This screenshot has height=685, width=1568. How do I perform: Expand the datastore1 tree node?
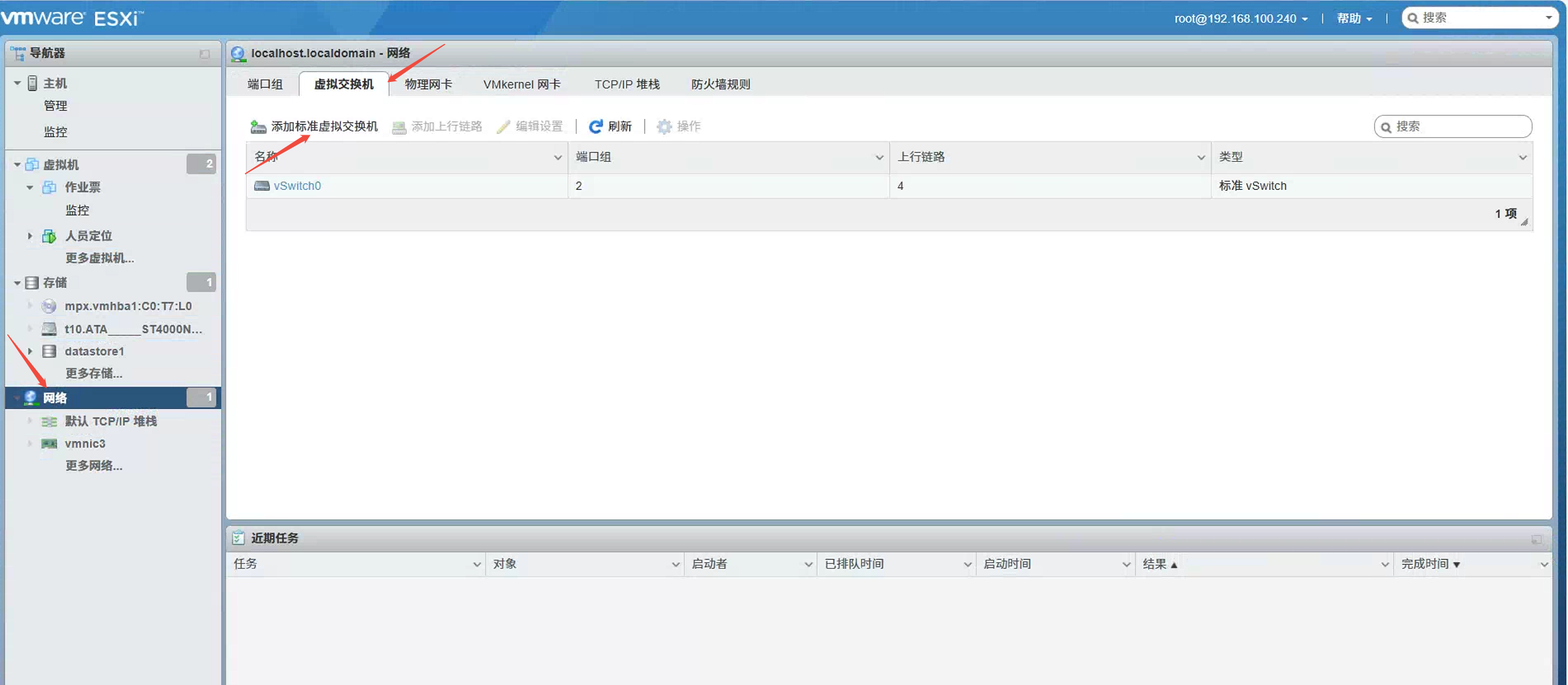pos(30,351)
